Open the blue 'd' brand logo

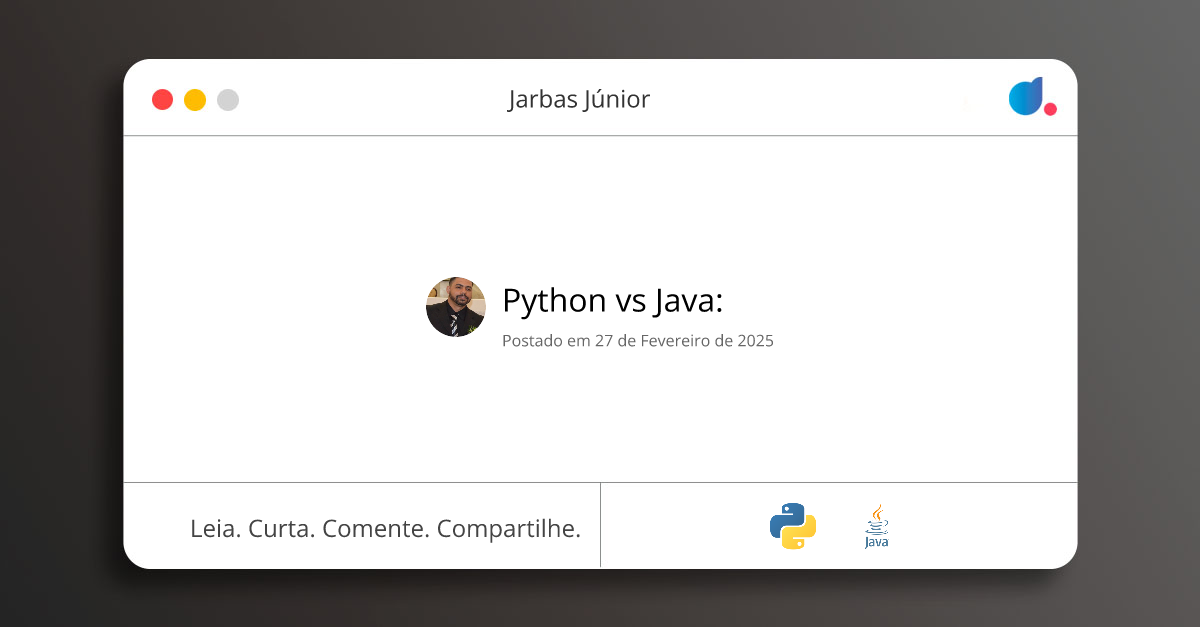(1025, 97)
